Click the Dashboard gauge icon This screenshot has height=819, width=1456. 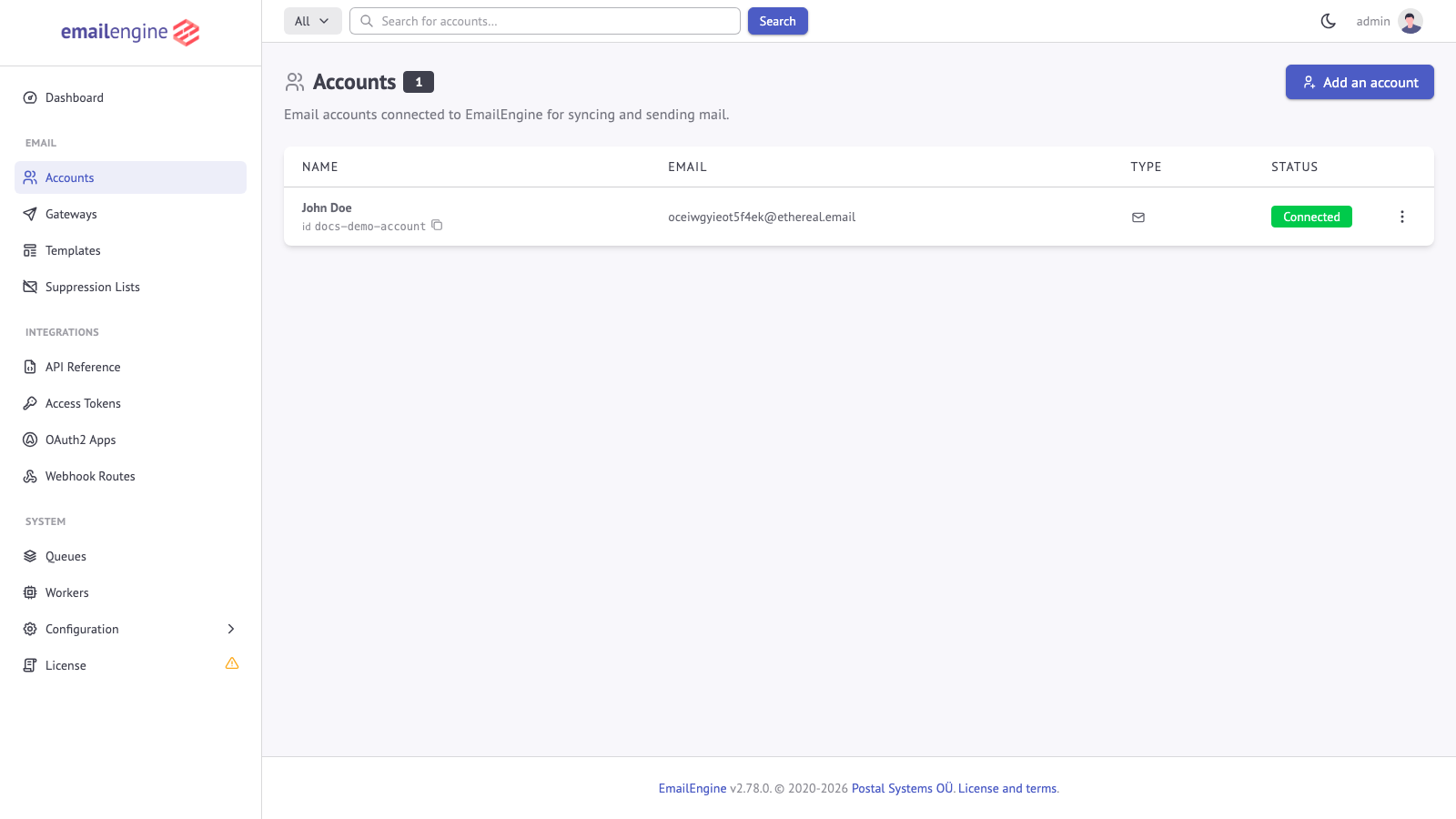coord(30,97)
